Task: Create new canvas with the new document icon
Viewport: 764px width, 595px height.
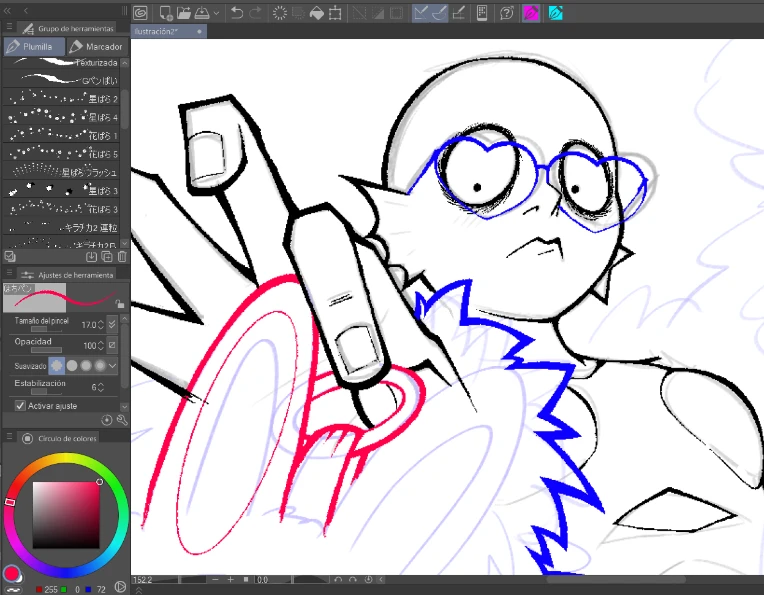Action: coord(166,13)
